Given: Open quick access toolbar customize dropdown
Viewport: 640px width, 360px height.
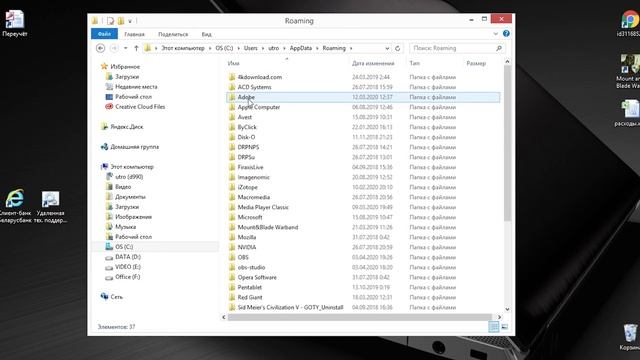Looking at the screenshot, I should click(130, 21).
